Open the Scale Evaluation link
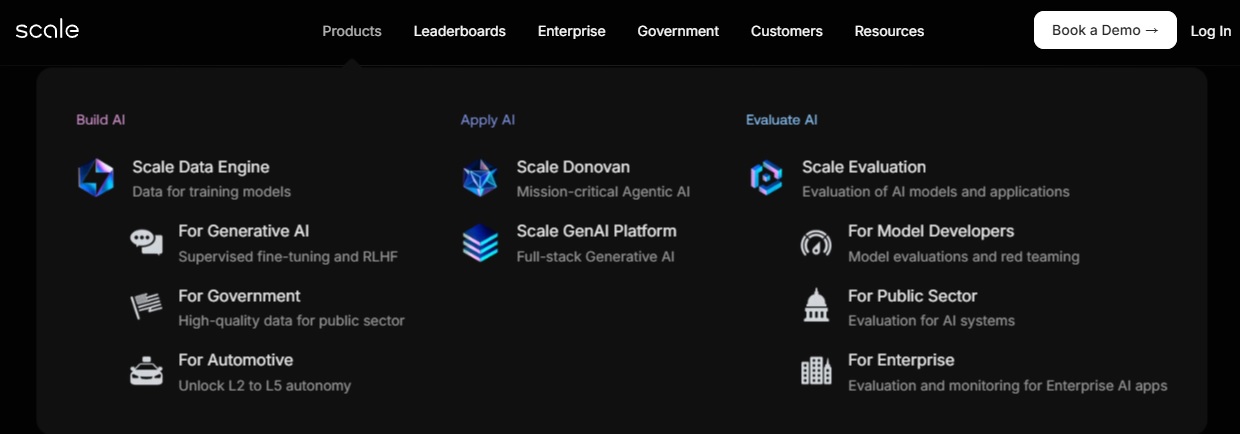Screen dimensions: 1240x434 pyautogui.click(x=864, y=167)
